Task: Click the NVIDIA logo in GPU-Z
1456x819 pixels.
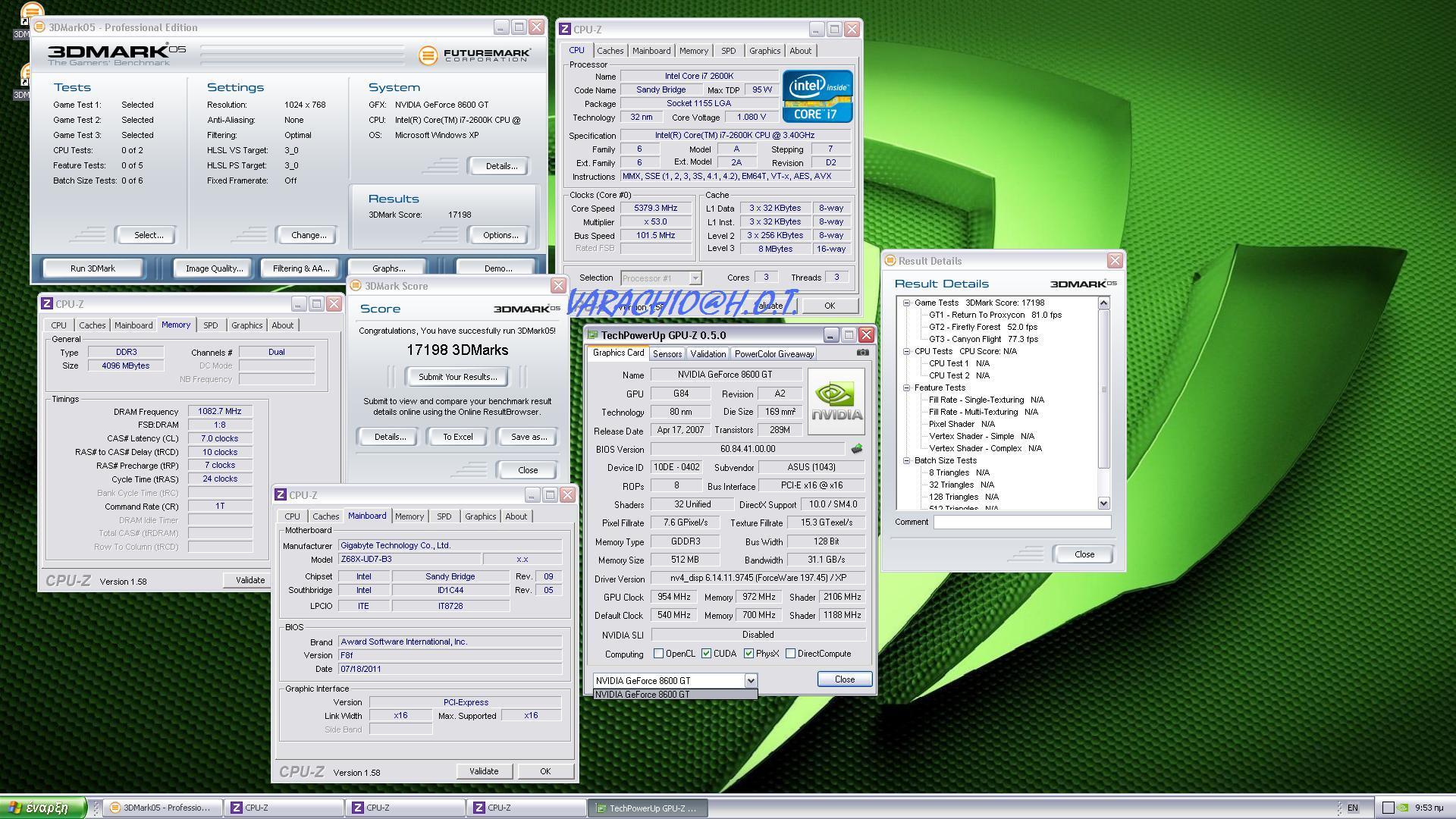Action: tap(836, 402)
